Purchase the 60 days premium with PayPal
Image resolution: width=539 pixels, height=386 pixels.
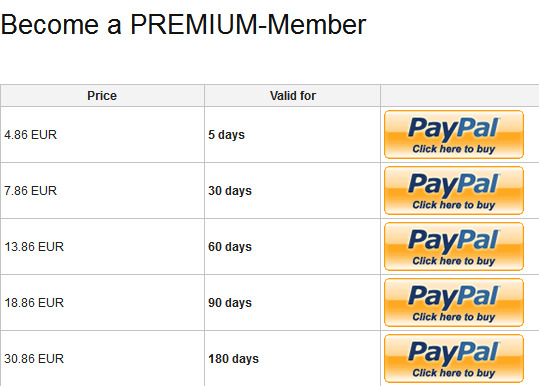click(x=454, y=246)
